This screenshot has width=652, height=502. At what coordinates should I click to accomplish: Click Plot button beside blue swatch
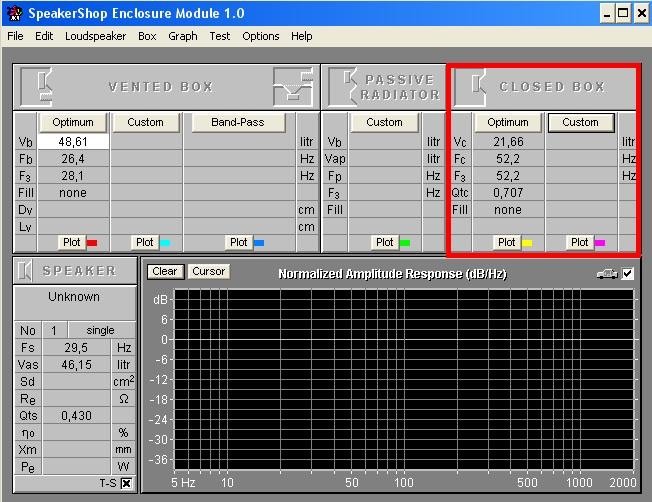tap(239, 242)
